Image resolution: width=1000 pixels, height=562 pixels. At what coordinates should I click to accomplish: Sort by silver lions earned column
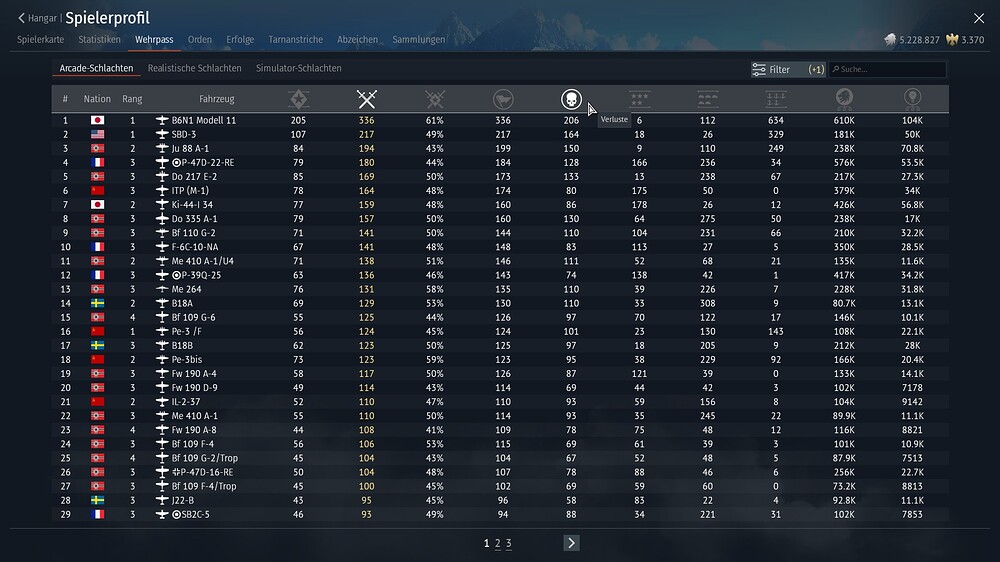(843, 99)
